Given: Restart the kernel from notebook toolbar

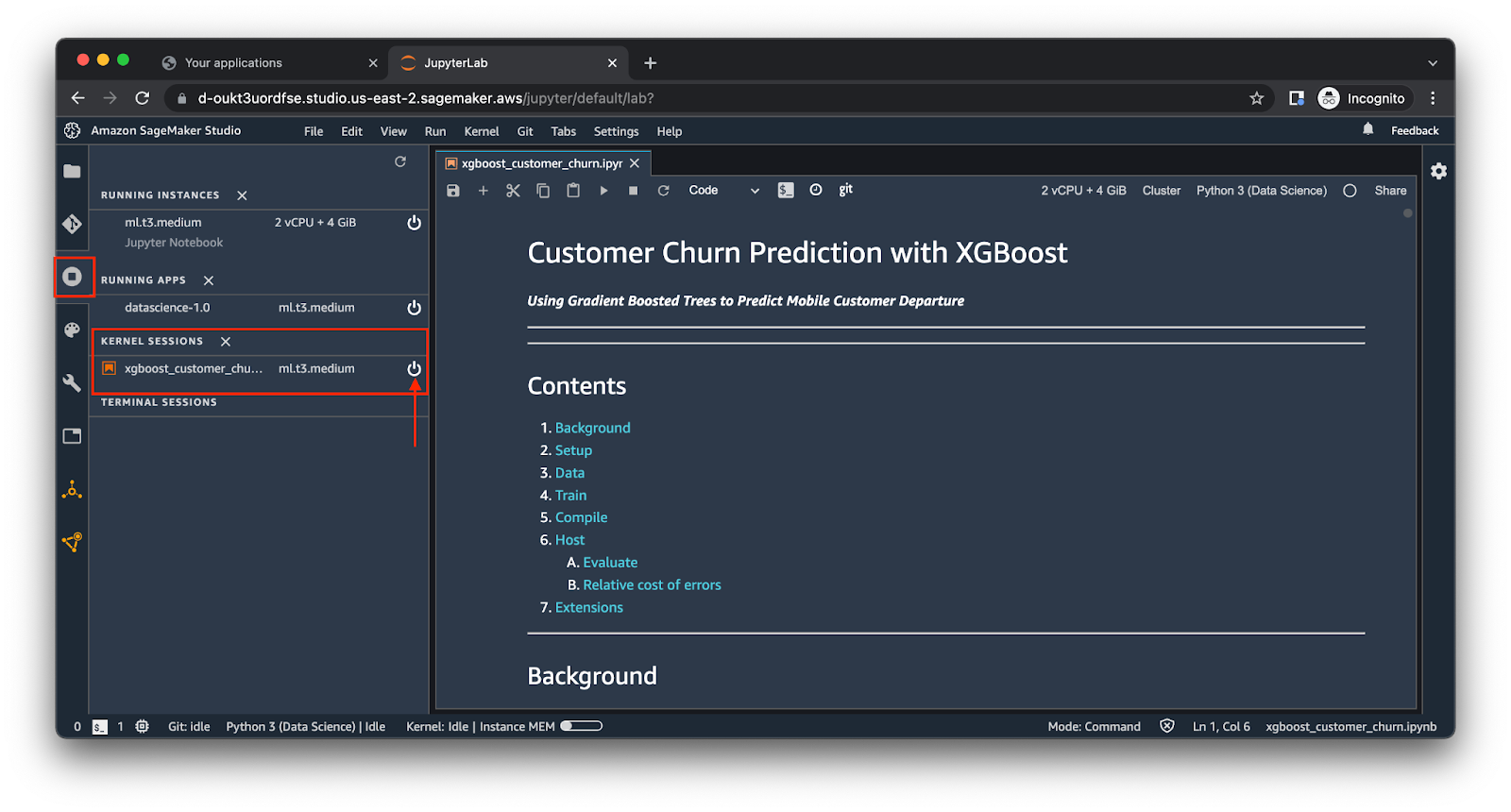Looking at the screenshot, I should [663, 191].
